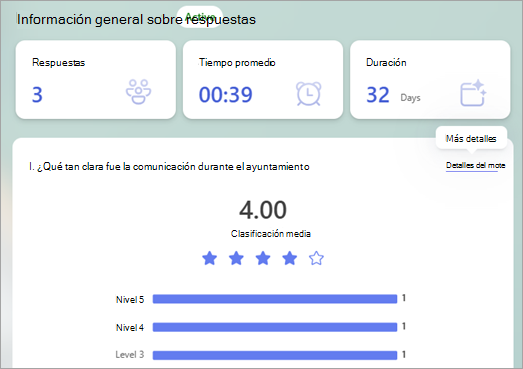523x369 pixels.
Task: Click the first filled rating star
Action: click(209, 258)
